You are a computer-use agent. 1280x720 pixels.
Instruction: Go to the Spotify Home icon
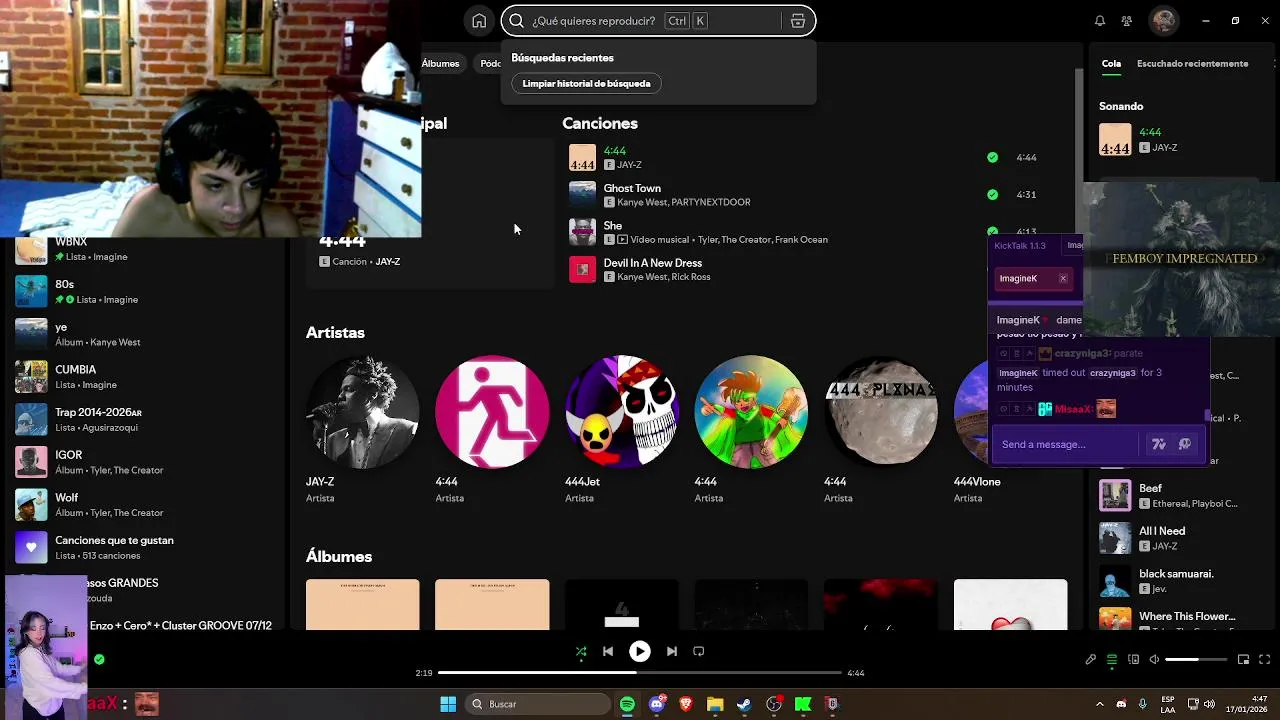(479, 21)
